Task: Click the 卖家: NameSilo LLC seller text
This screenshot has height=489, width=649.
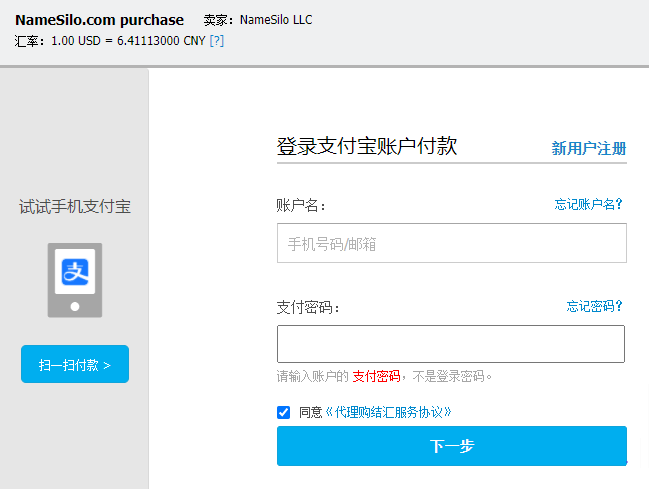Action: (x=258, y=20)
